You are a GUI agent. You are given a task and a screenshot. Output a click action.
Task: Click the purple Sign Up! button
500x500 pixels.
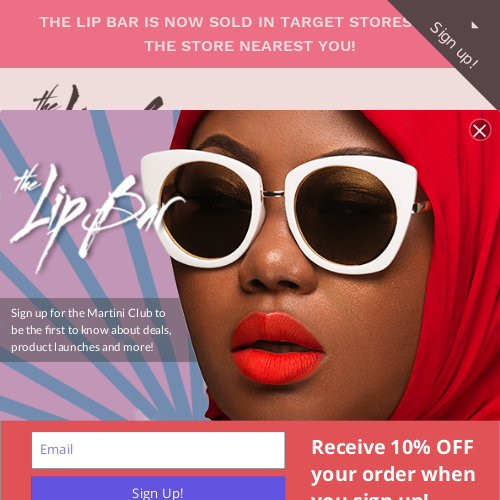click(158, 490)
